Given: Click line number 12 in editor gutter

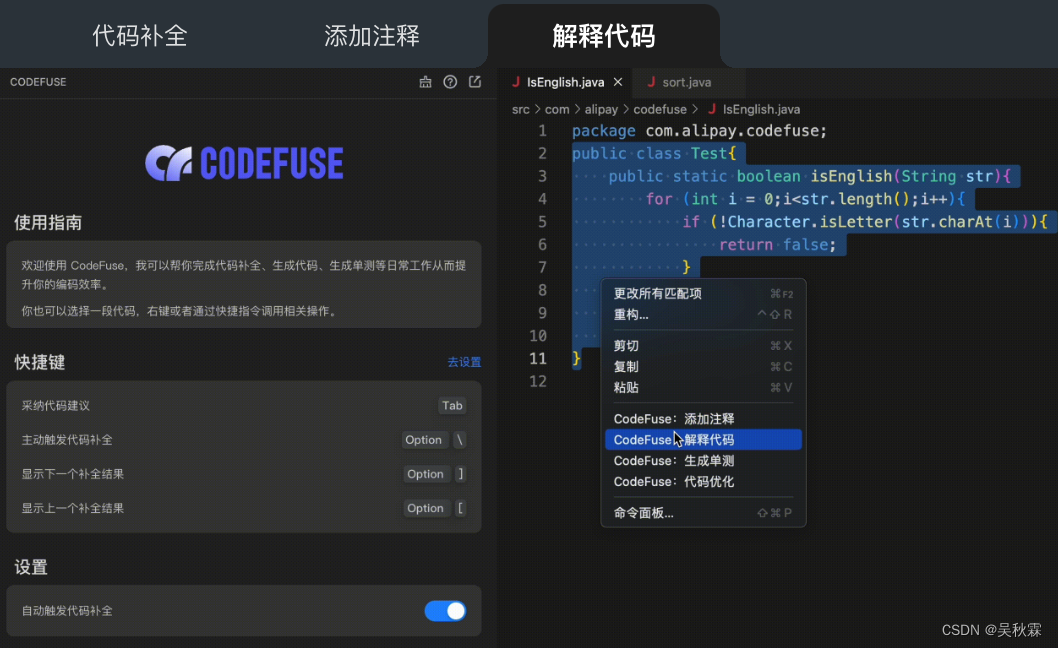Looking at the screenshot, I should (538, 381).
